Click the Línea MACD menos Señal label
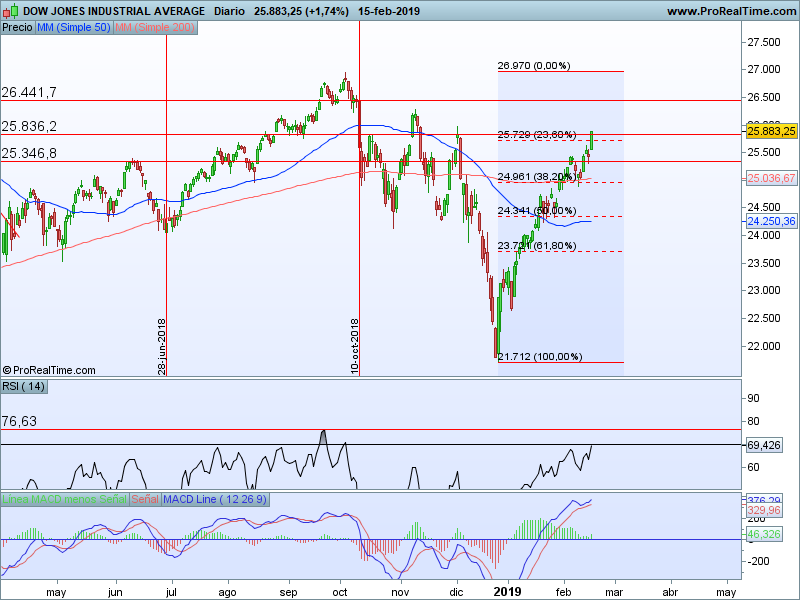800x600 pixels. [64, 499]
